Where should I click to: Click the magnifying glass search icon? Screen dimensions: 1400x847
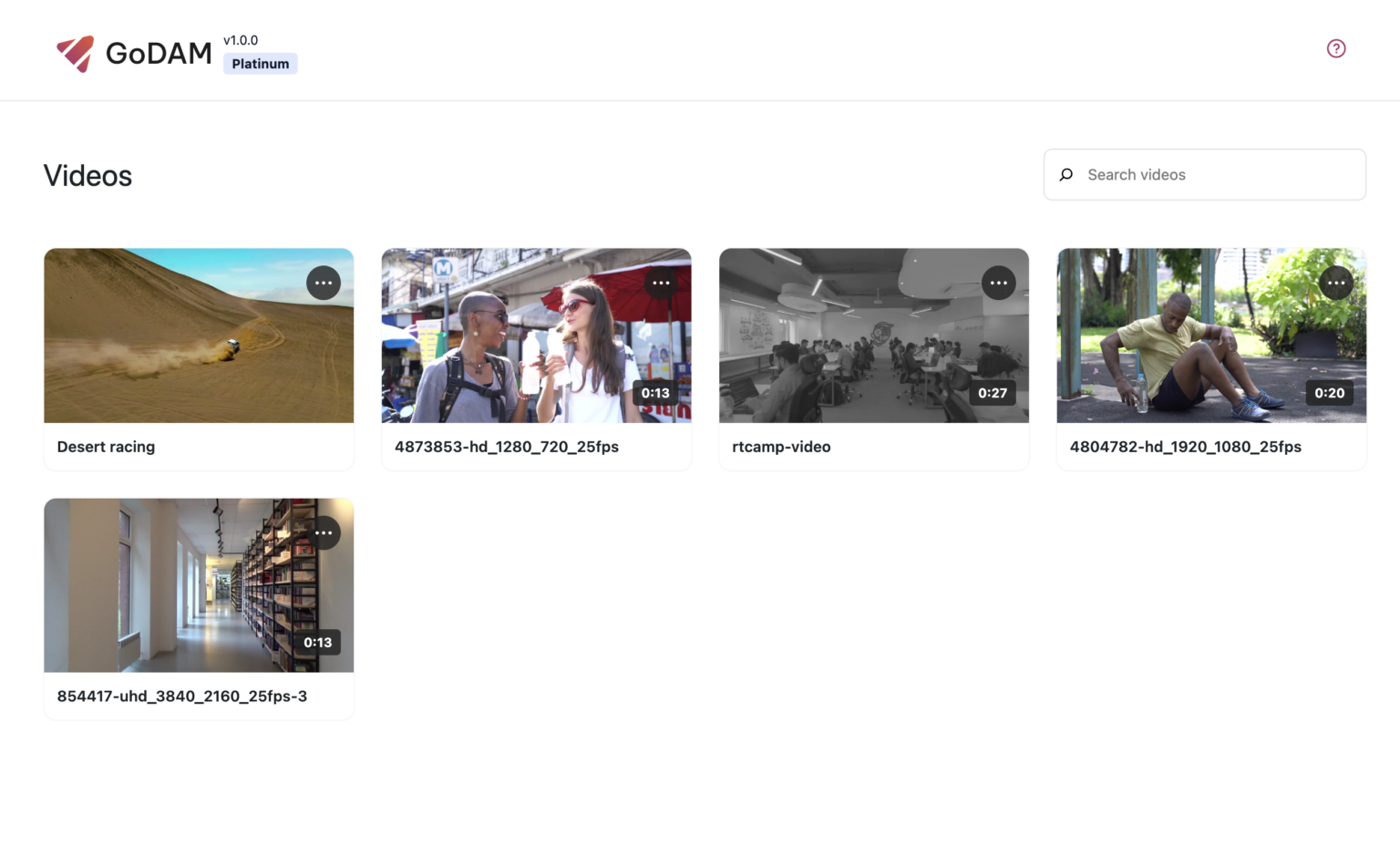[1066, 174]
